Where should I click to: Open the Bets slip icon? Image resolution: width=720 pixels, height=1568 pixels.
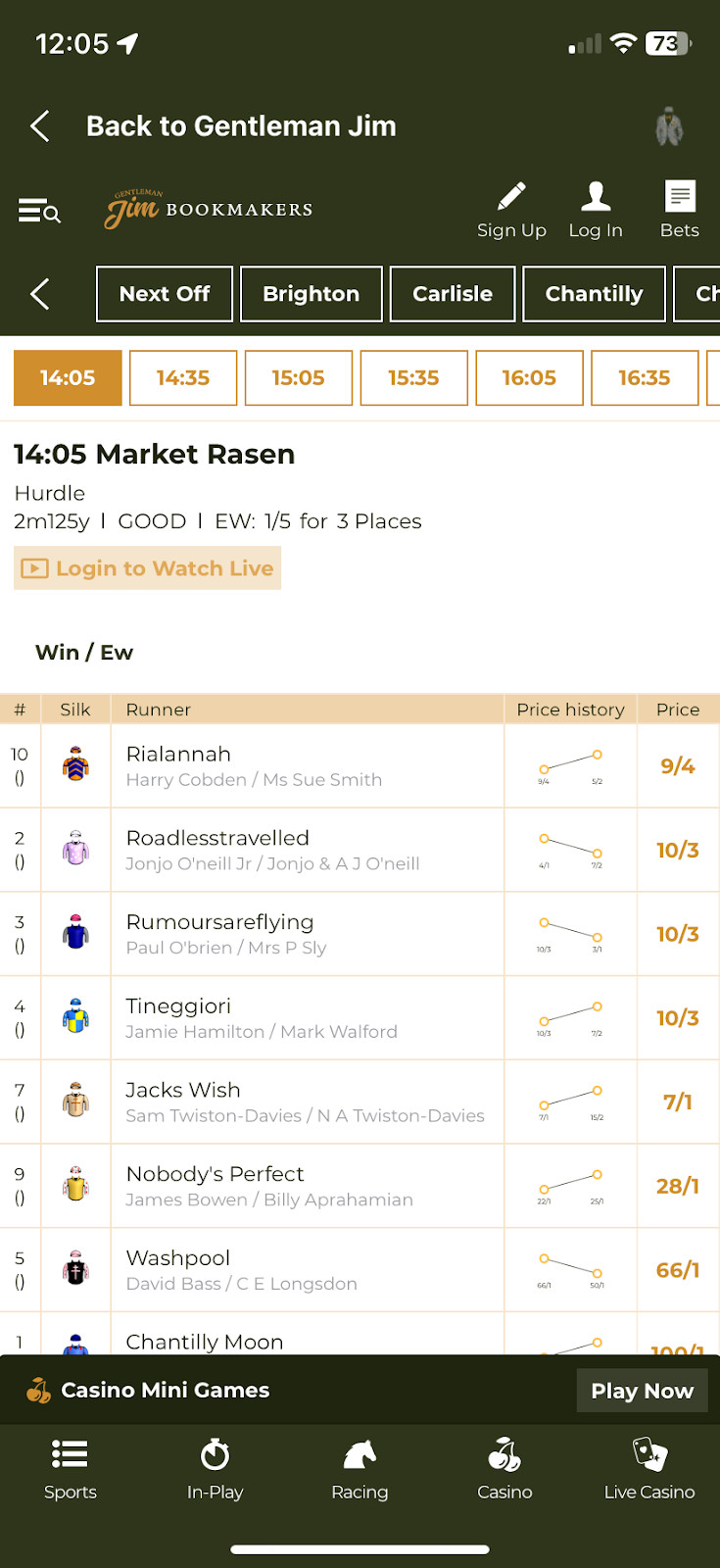point(679,198)
